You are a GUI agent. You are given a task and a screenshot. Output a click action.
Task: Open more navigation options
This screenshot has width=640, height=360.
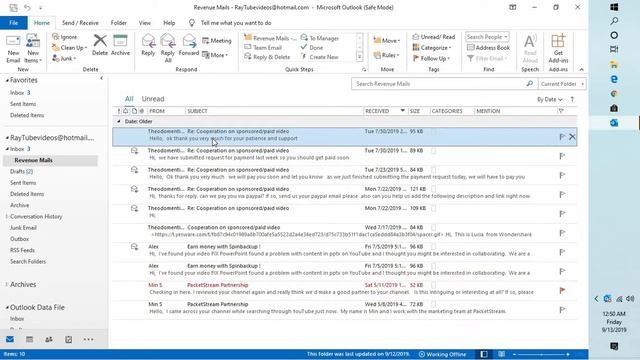coord(88,339)
